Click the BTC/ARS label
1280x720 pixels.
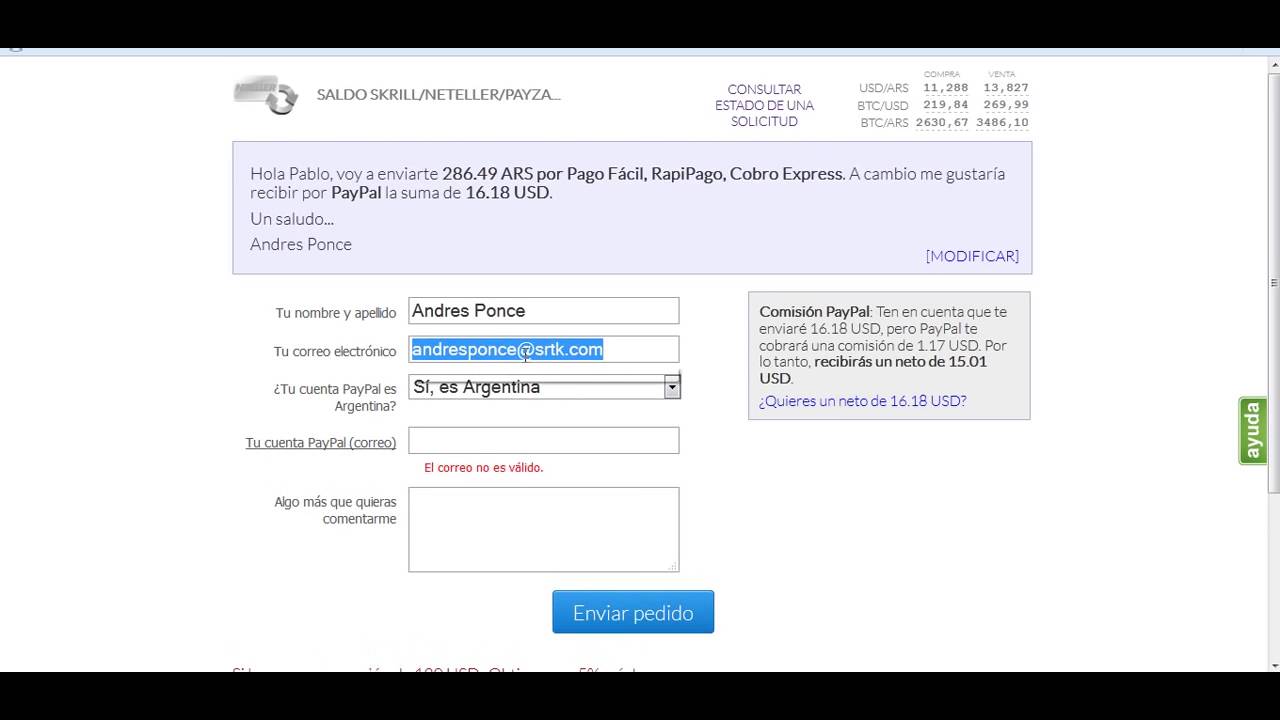click(884, 123)
